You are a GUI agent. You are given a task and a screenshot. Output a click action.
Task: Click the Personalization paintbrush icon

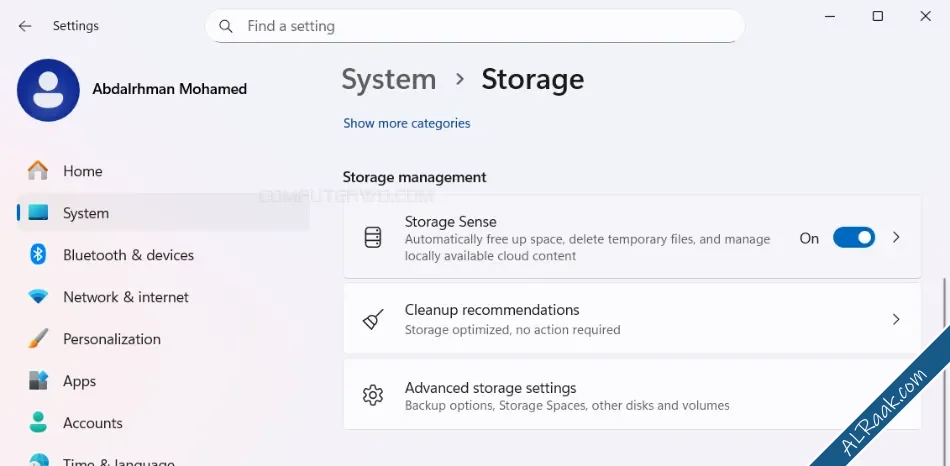[38, 339]
